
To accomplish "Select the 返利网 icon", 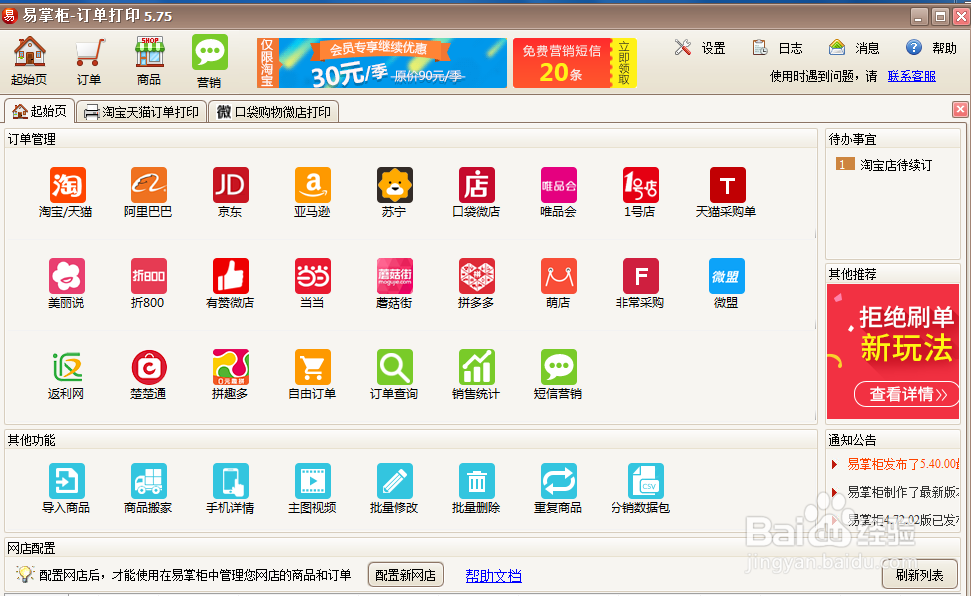I will 67,367.
